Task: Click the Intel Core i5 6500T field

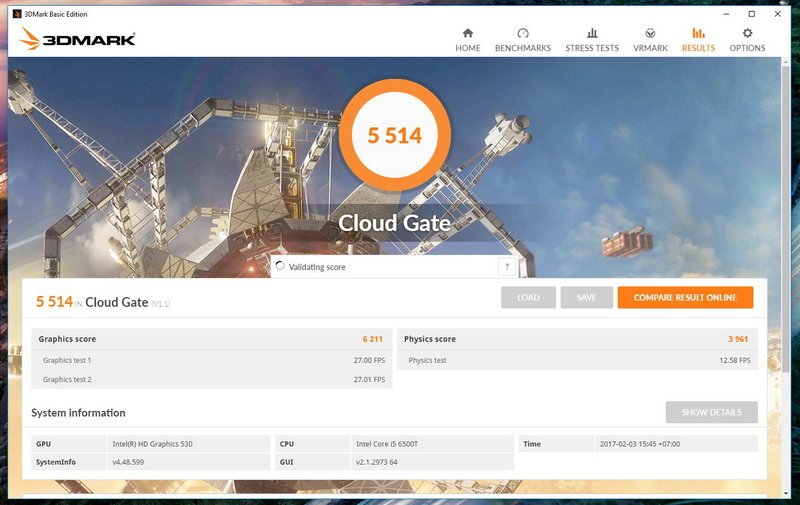Action: pyautogui.click(x=432, y=443)
